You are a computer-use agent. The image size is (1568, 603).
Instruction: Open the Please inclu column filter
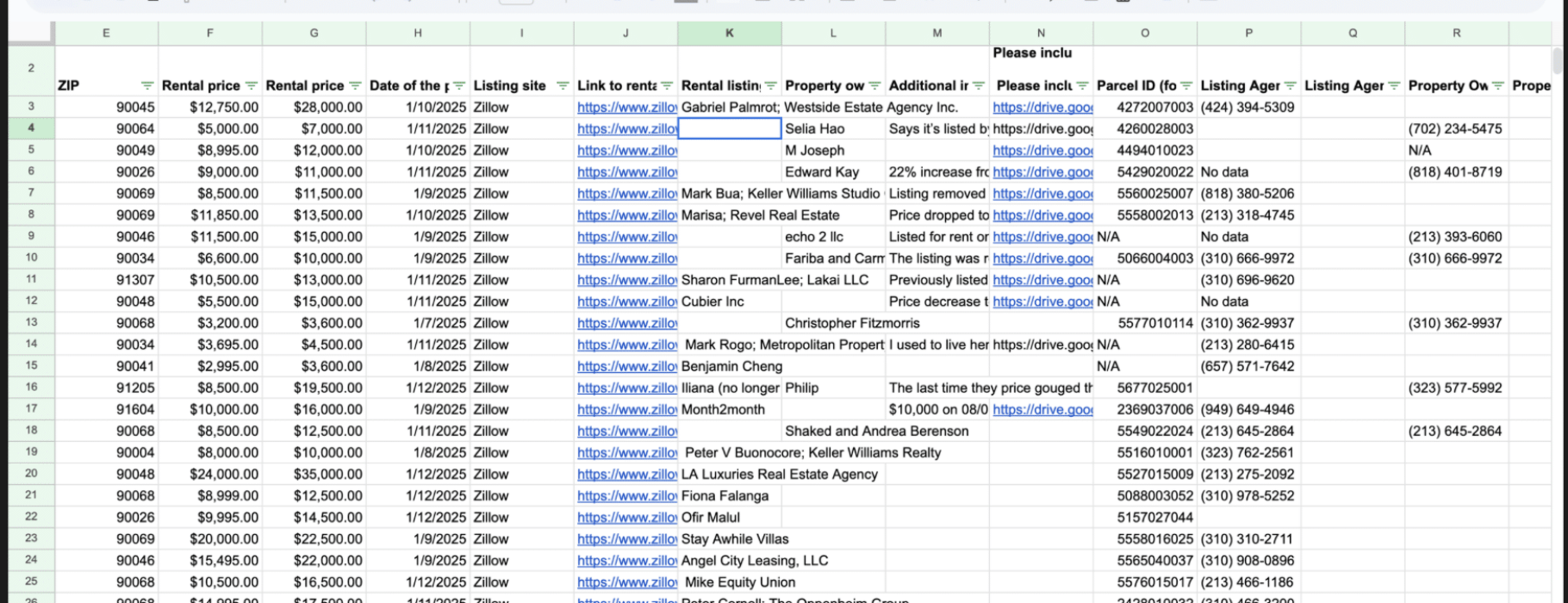(x=1082, y=85)
